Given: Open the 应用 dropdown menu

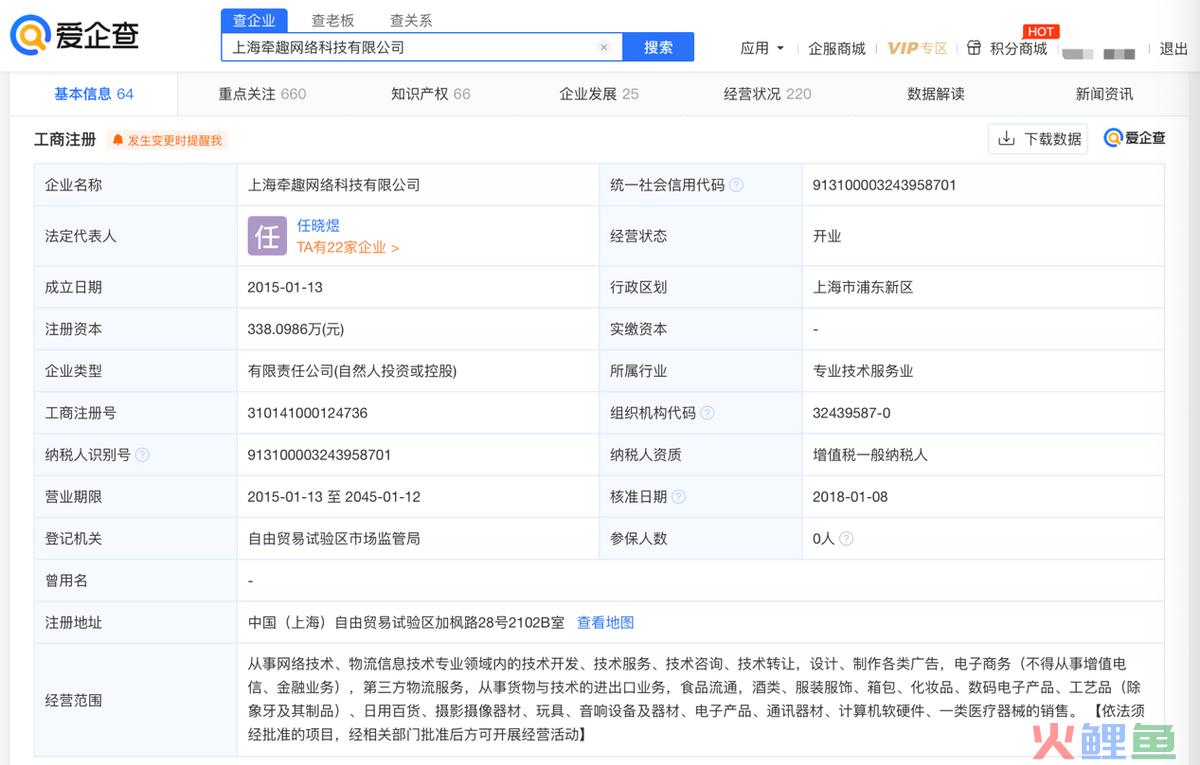Looking at the screenshot, I should 762,48.
